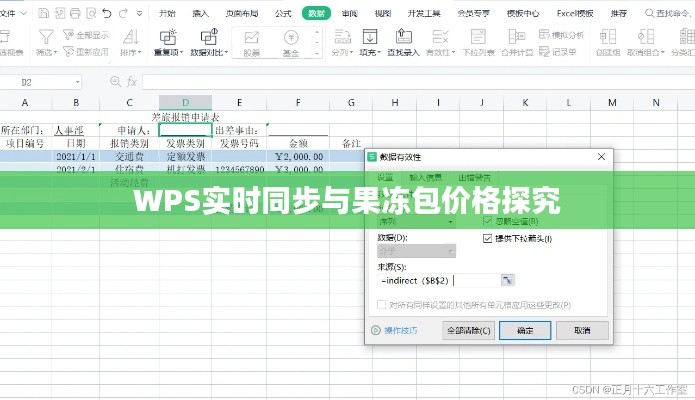Click the Undo arrow icon
The image size is (695, 400).
point(107,13)
